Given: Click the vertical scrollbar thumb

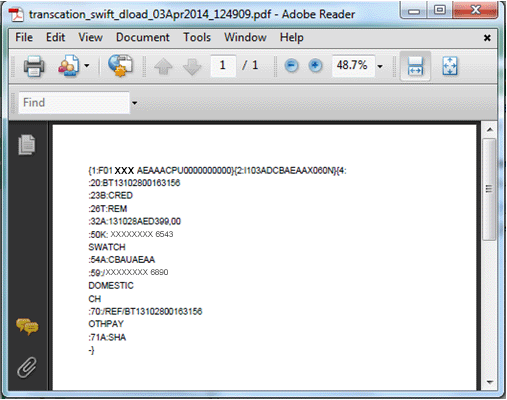Looking at the screenshot, I should click(x=489, y=189).
